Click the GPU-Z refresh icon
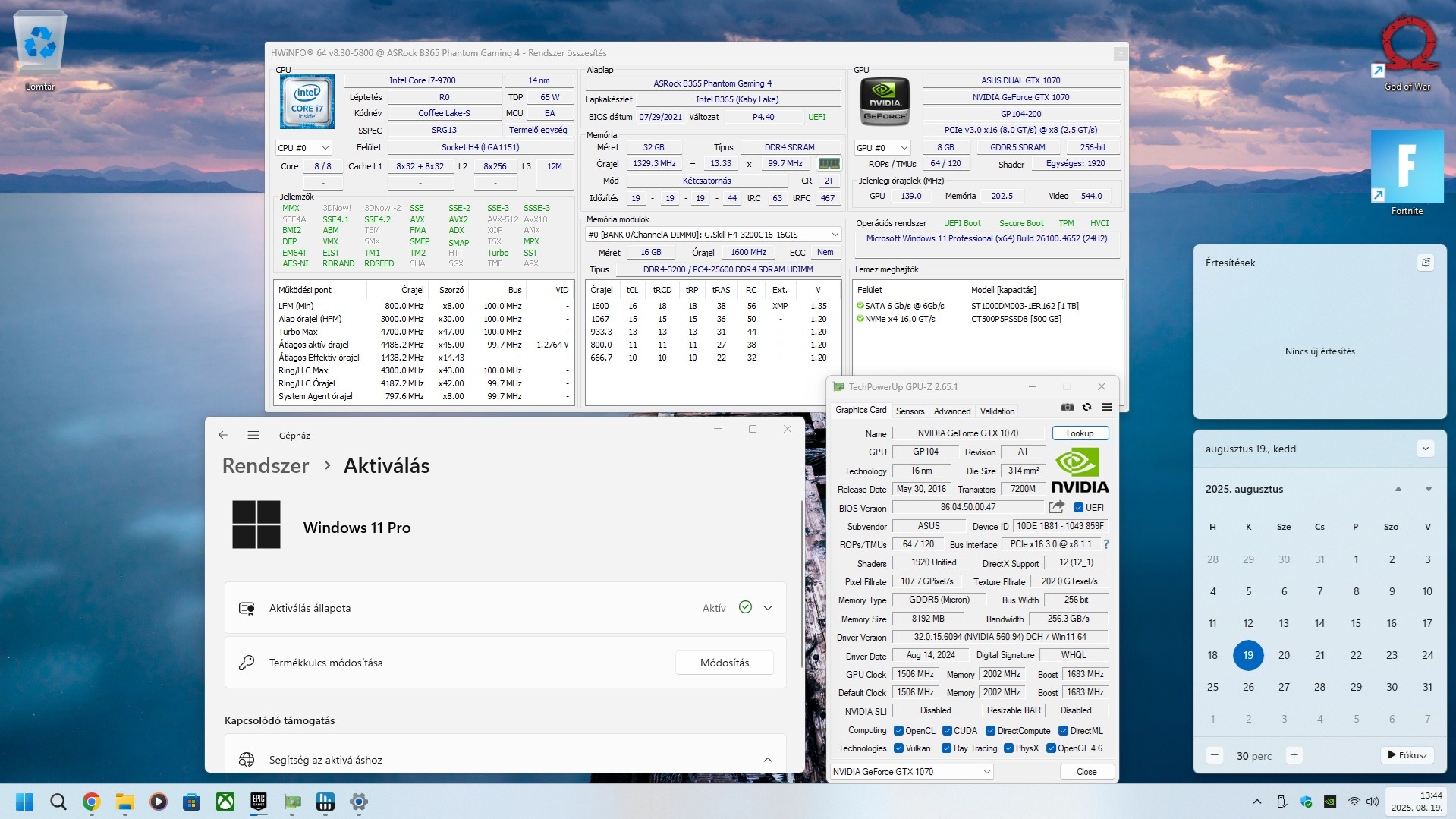1456x819 pixels. pos(1086,408)
